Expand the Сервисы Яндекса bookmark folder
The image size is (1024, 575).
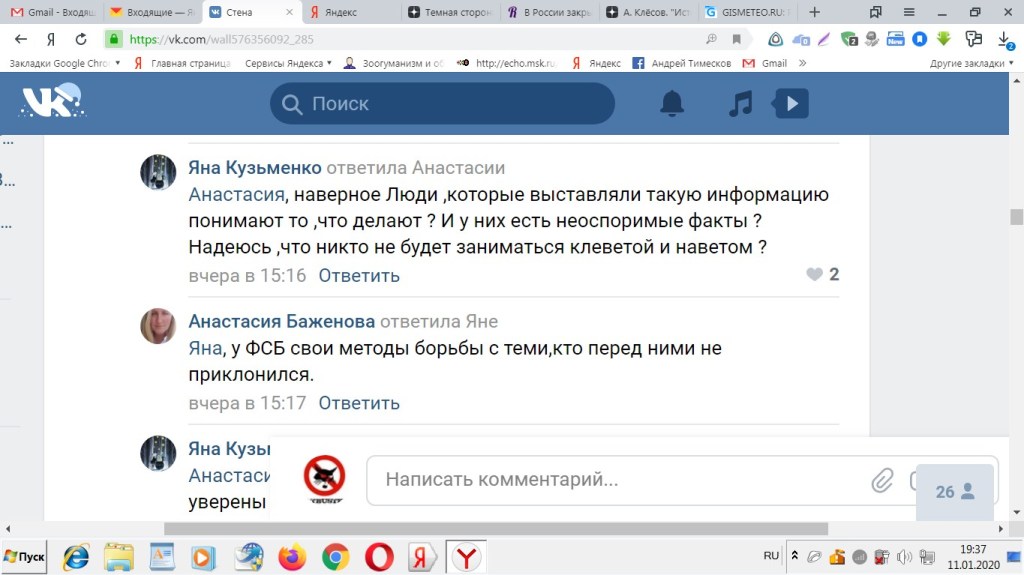(288, 63)
